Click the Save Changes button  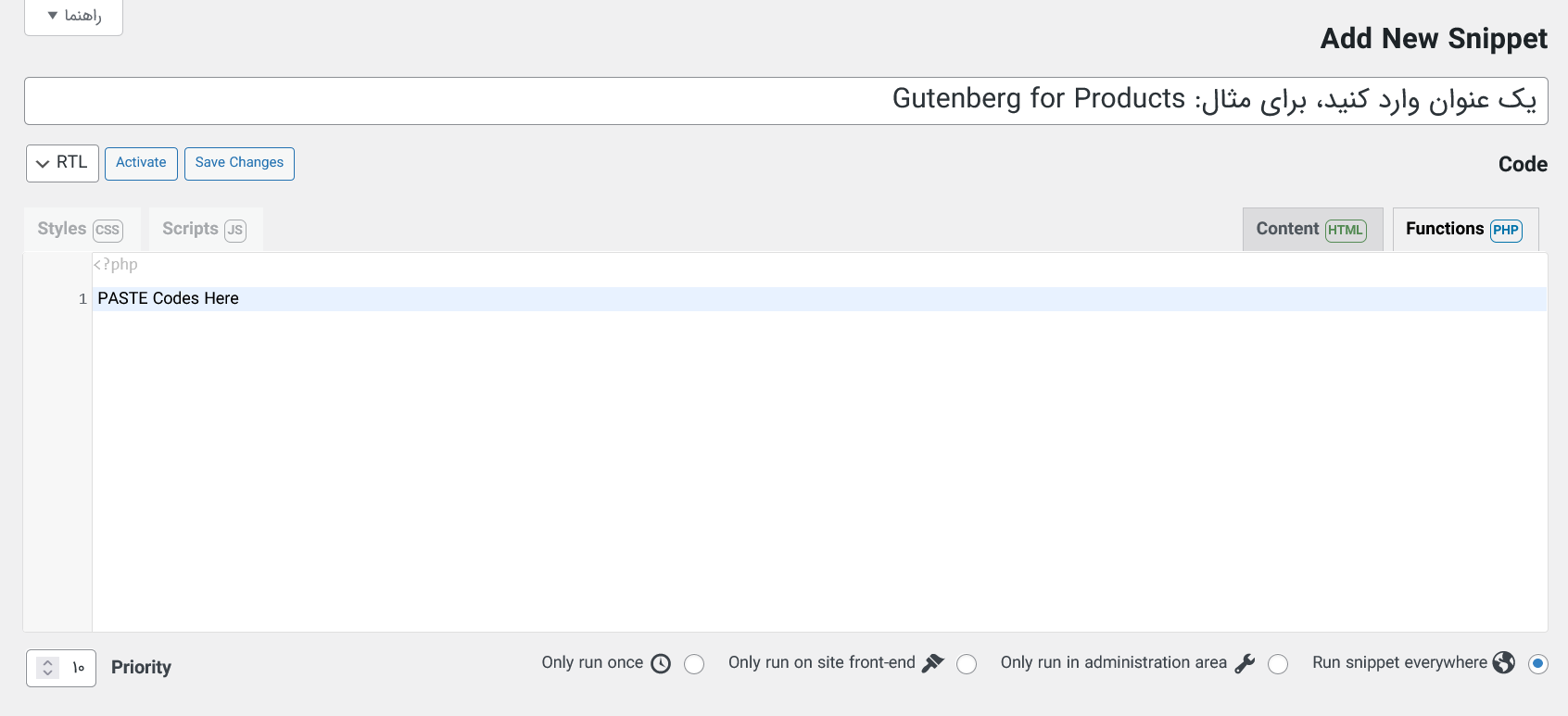pos(239,163)
